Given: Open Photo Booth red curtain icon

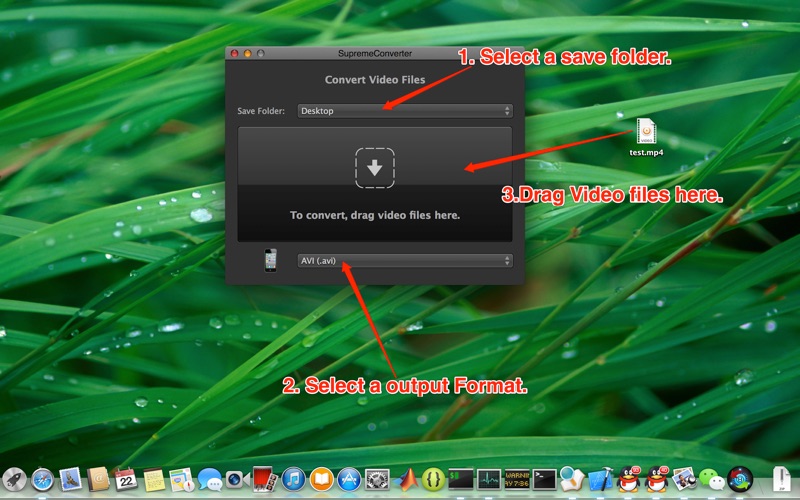Looking at the screenshot, I should [265, 480].
